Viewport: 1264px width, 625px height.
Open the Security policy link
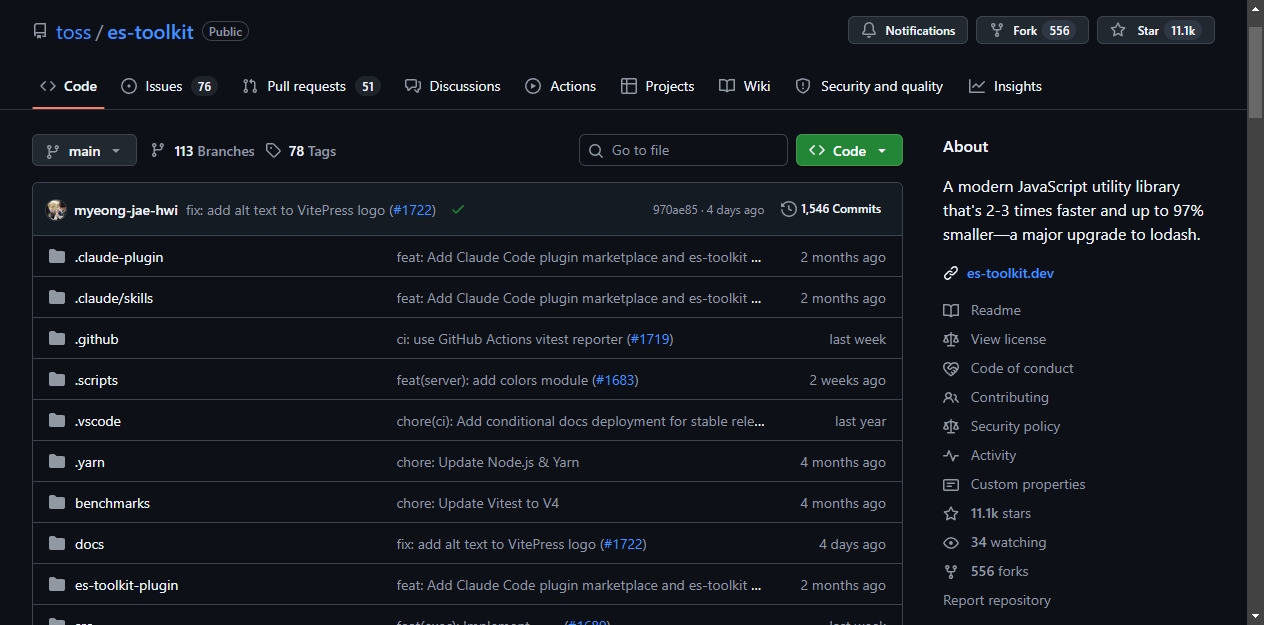point(1015,426)
